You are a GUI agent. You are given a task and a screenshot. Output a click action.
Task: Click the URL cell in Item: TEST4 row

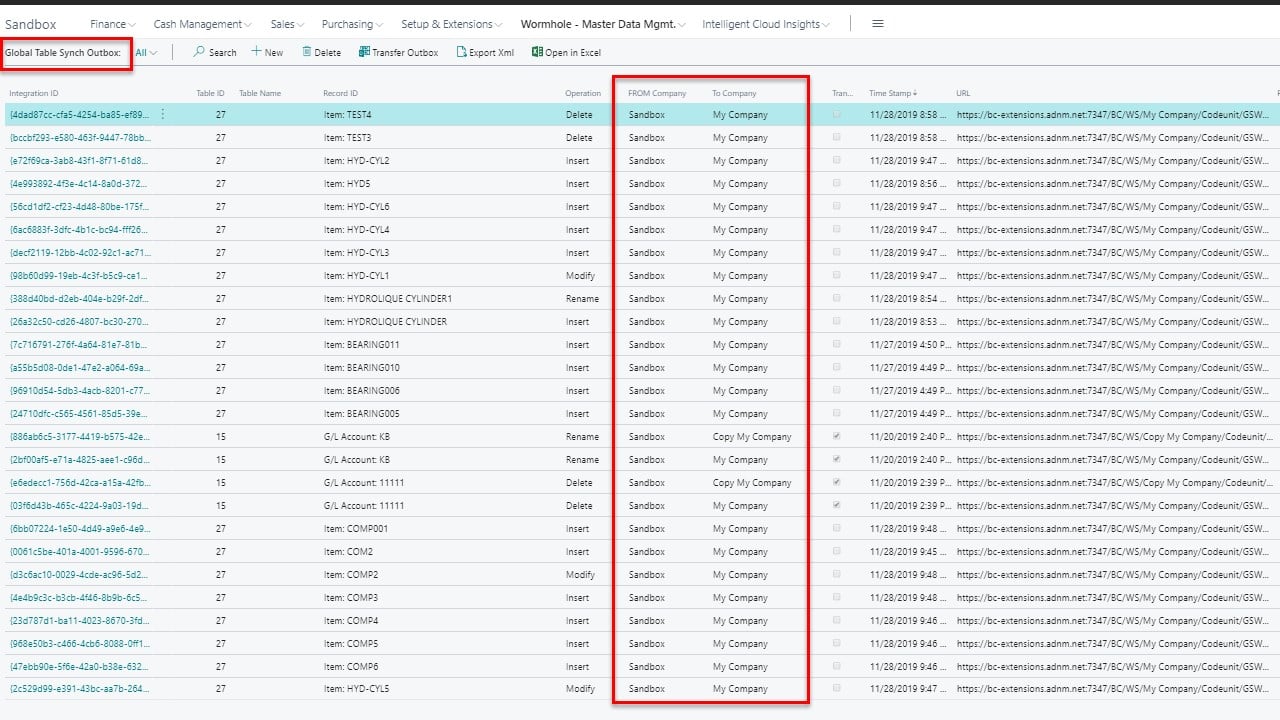click(1115, 115)
